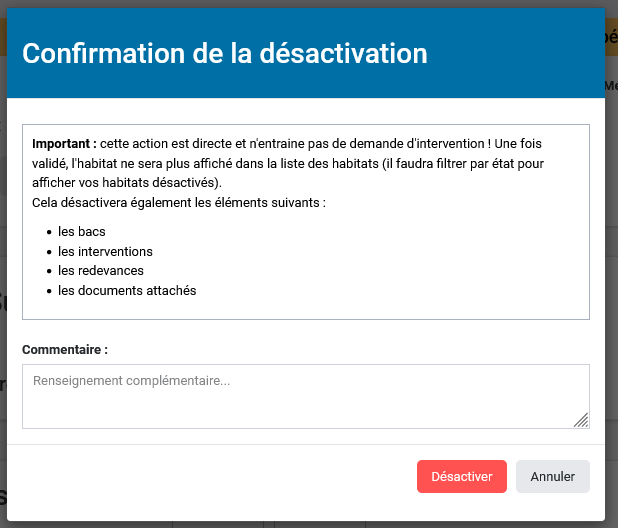Image resolution: width=618 pixels, height=528 pixels.
Task: Click the "les interventions" list entry
Action: (x=105, y=251)
